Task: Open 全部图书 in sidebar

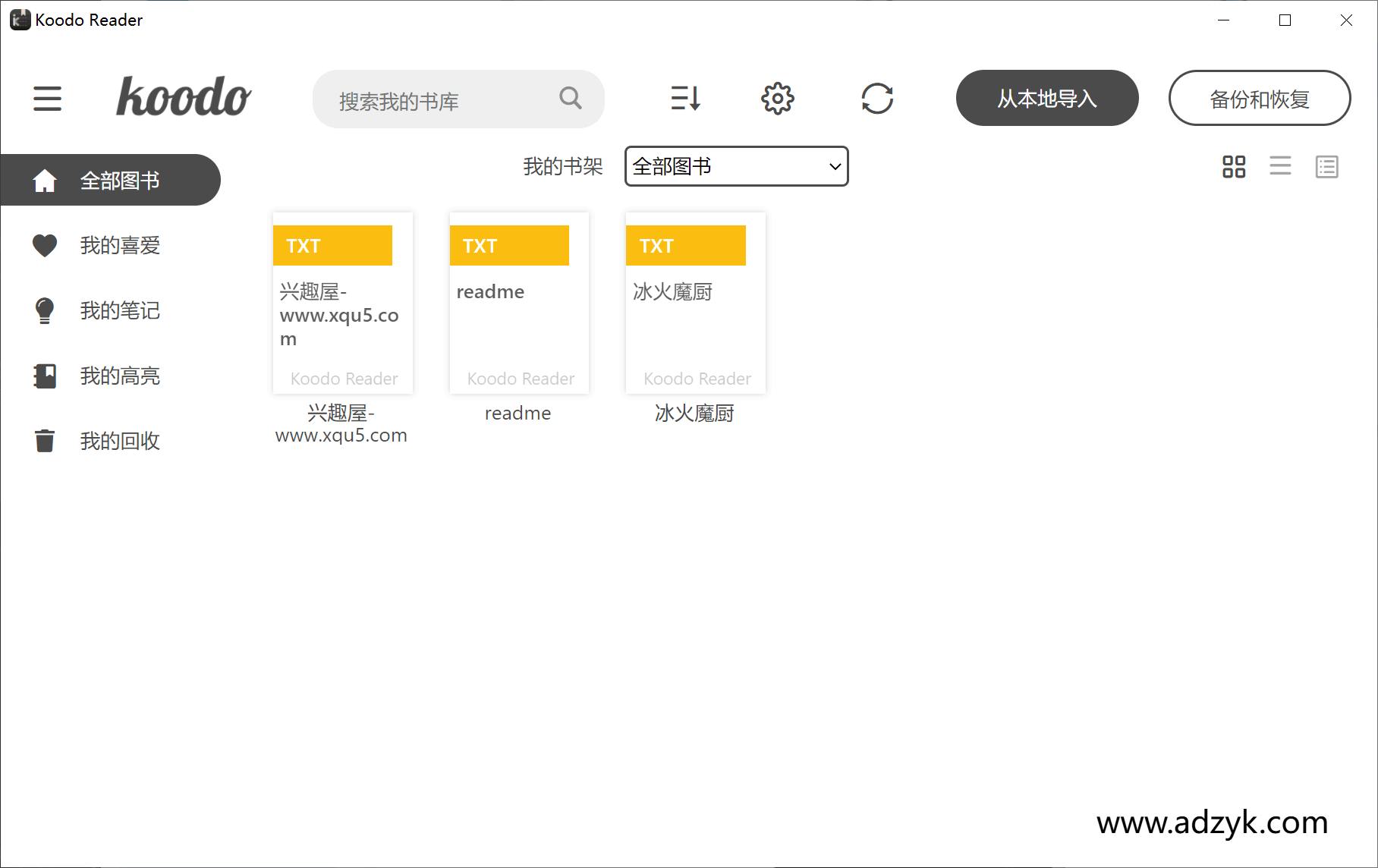Action: pyautogui.click(x=110, y=180)
